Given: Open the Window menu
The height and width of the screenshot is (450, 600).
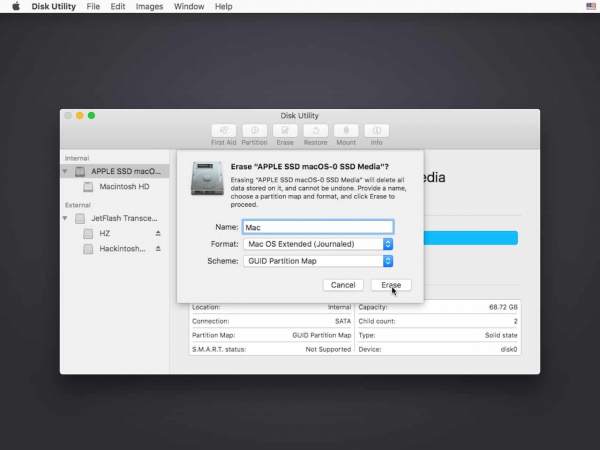Looking at the screenshot, I should tap(189, 6).
